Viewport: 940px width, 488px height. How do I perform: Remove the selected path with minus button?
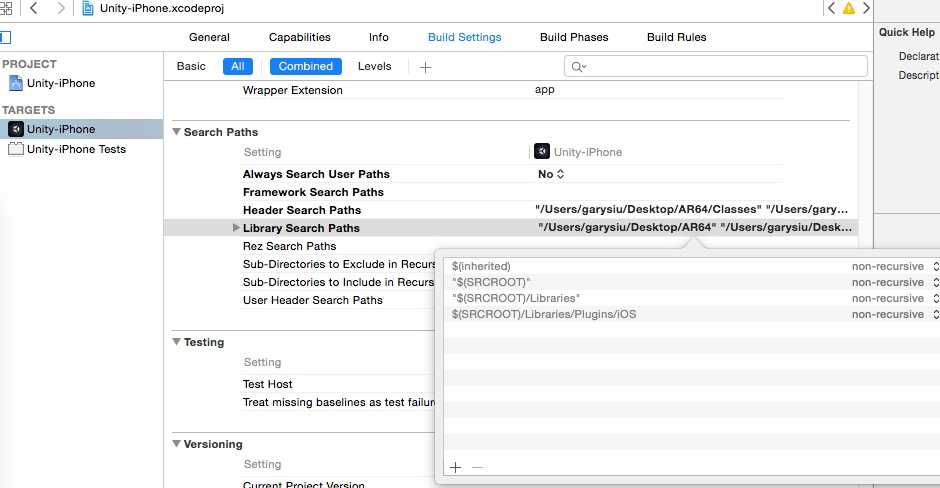pyautogui.click(x=477, y=467)
